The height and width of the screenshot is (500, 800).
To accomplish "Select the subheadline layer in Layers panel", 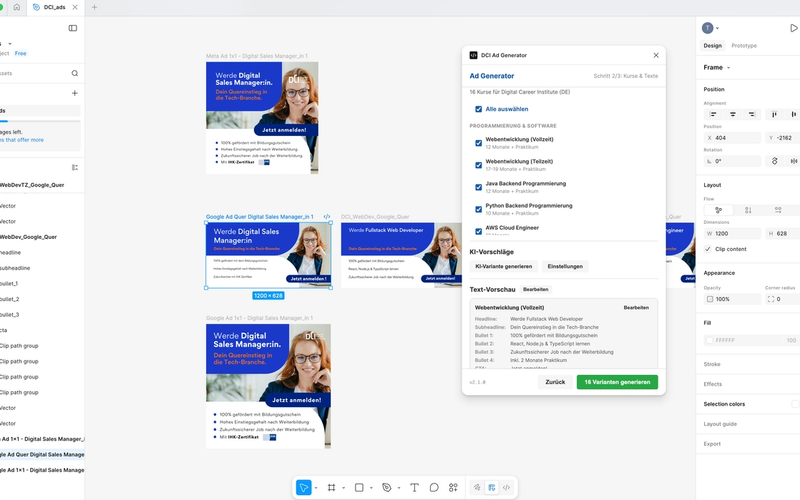I will [x=15, y=268].
